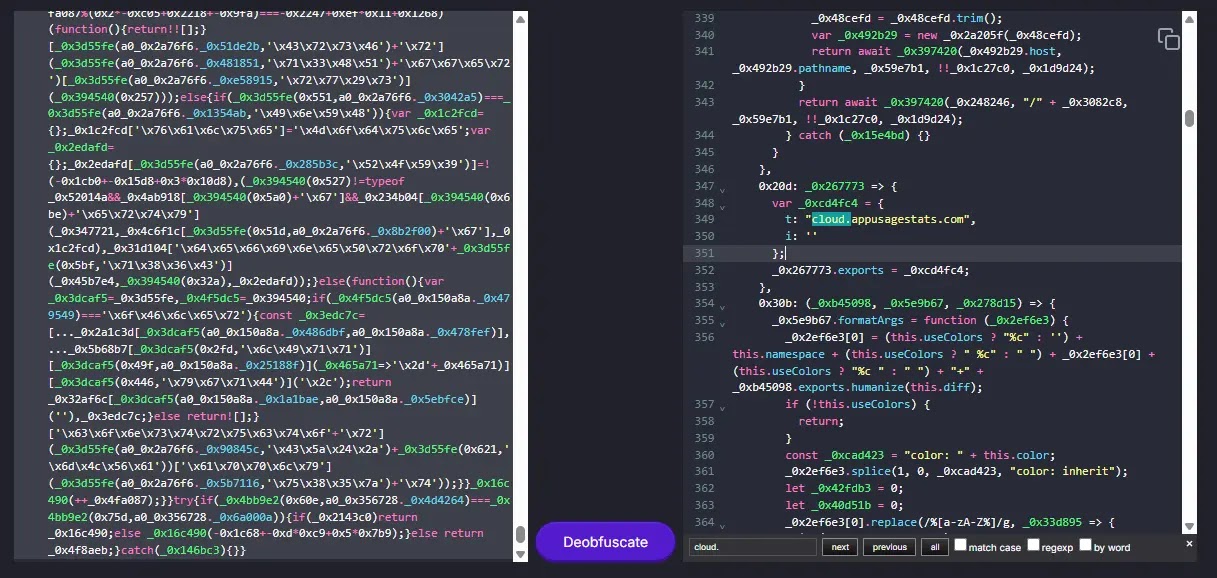Enable the by word search option
Image resolution: width=1217 pixels, height=578 pixels.
click(x=1083, y=546)
